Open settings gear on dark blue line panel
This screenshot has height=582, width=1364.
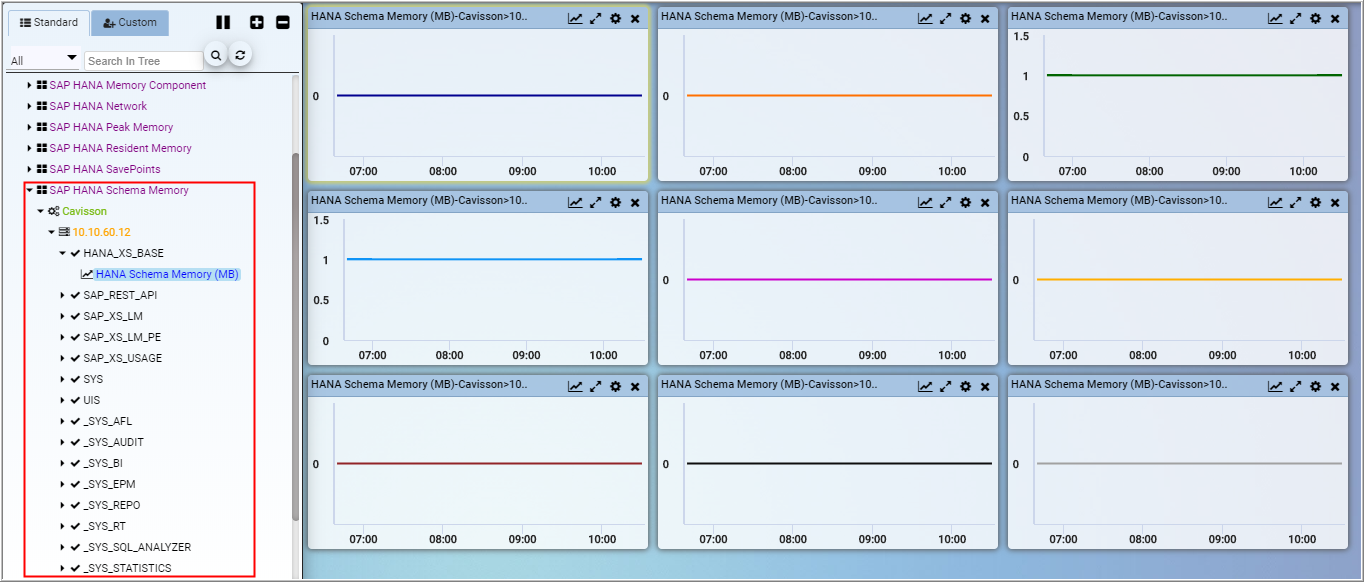[615, 19]
